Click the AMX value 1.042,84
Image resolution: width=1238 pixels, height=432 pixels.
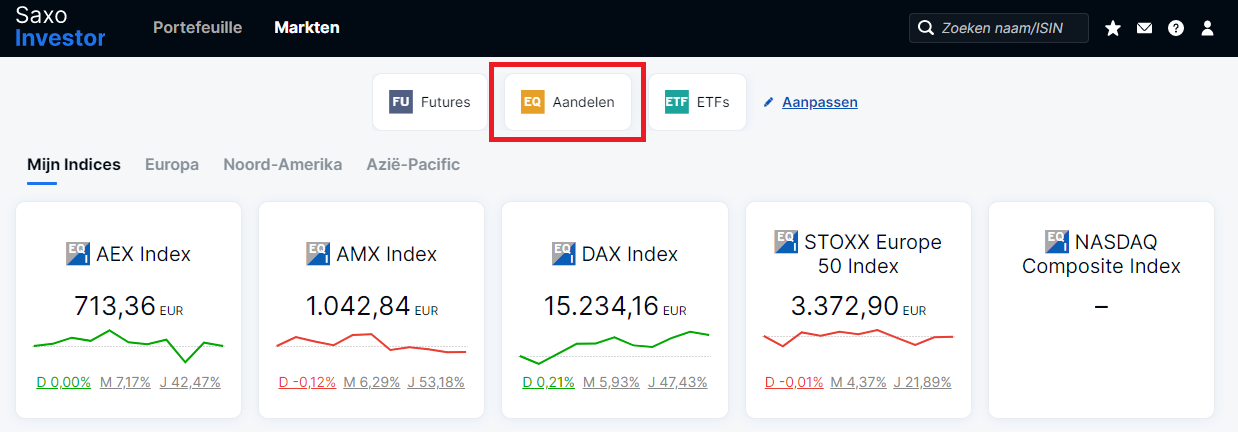356,305
